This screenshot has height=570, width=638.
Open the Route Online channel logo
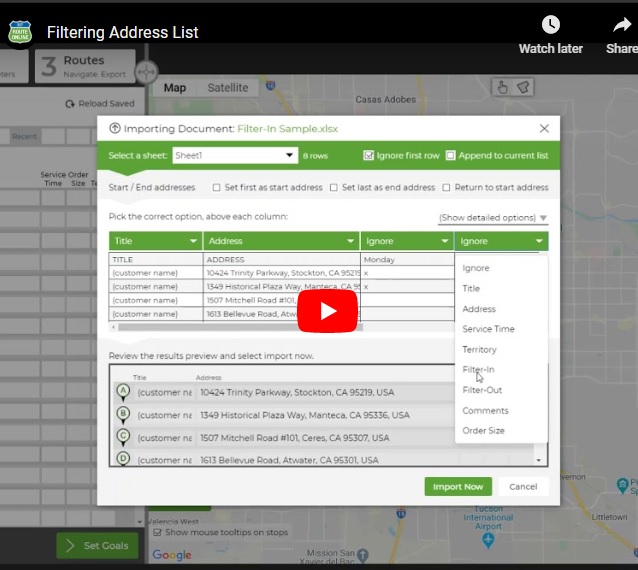tap(20, 32)
